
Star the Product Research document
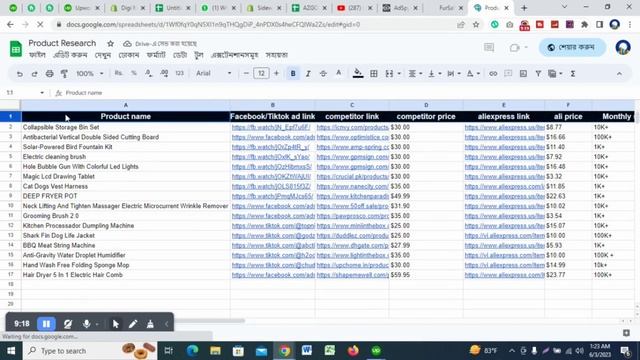pyautogui.click(x=110, y=43)
